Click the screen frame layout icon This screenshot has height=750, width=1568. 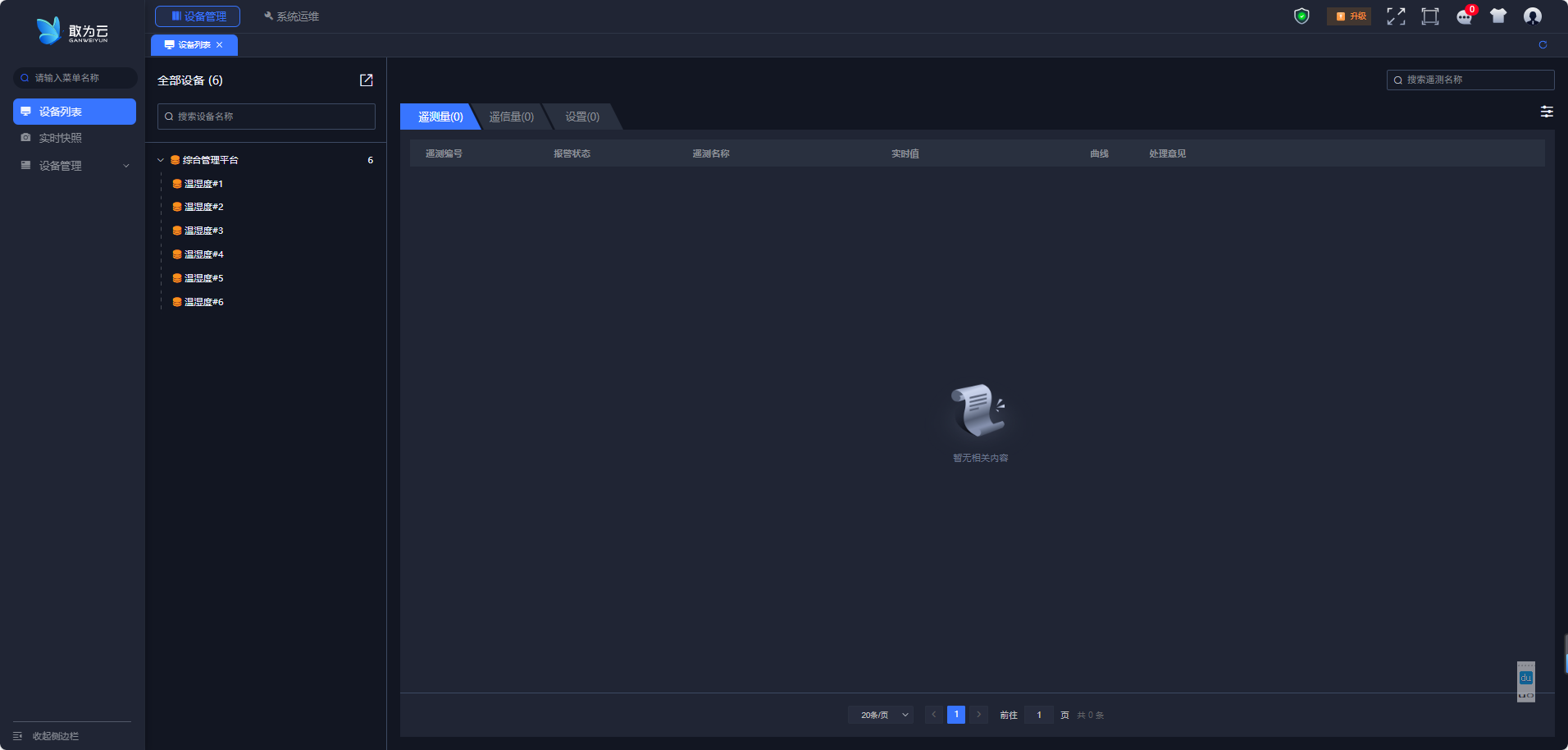[1430, 16]
